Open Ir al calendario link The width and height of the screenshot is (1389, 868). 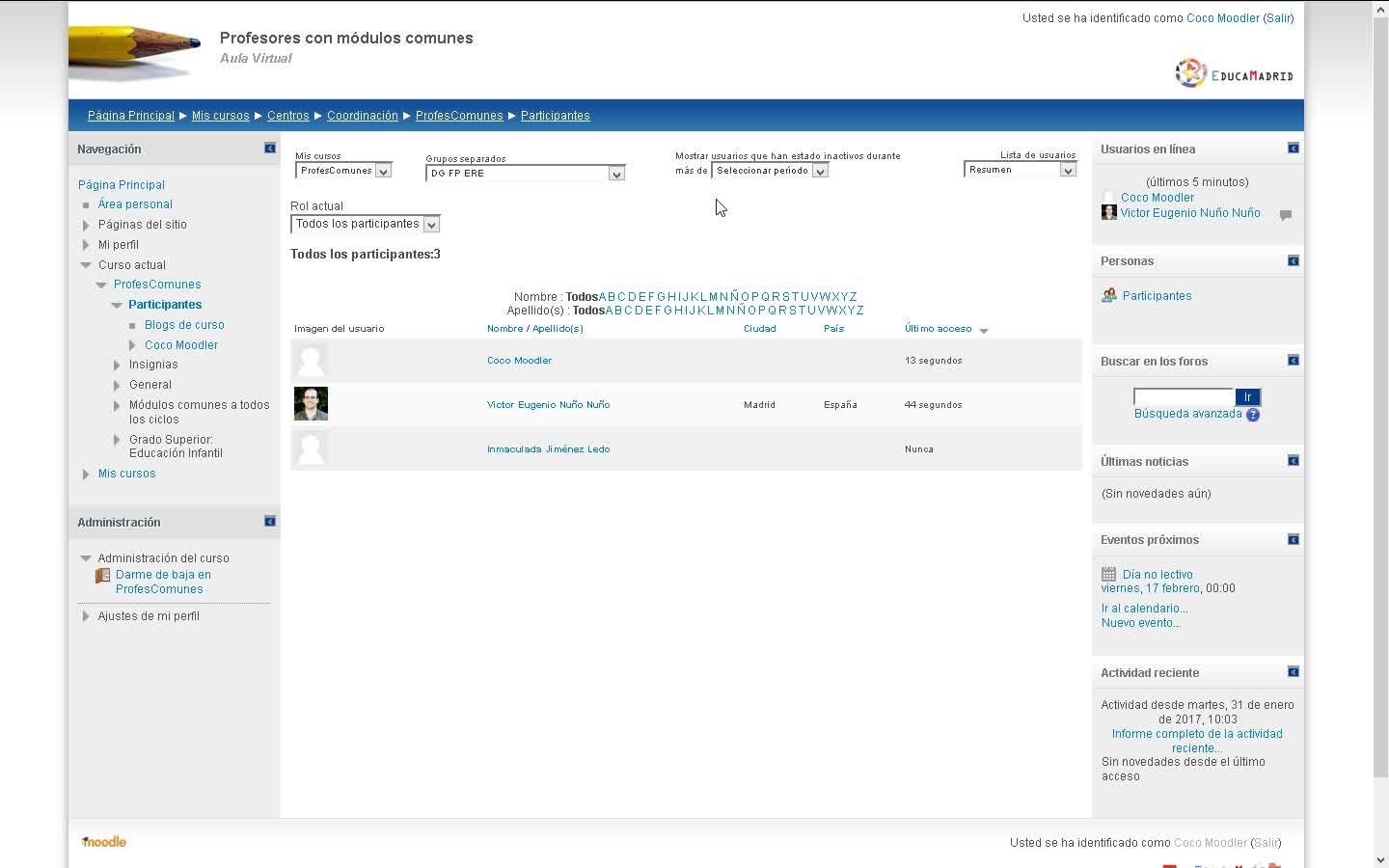tap(1145, 609)
